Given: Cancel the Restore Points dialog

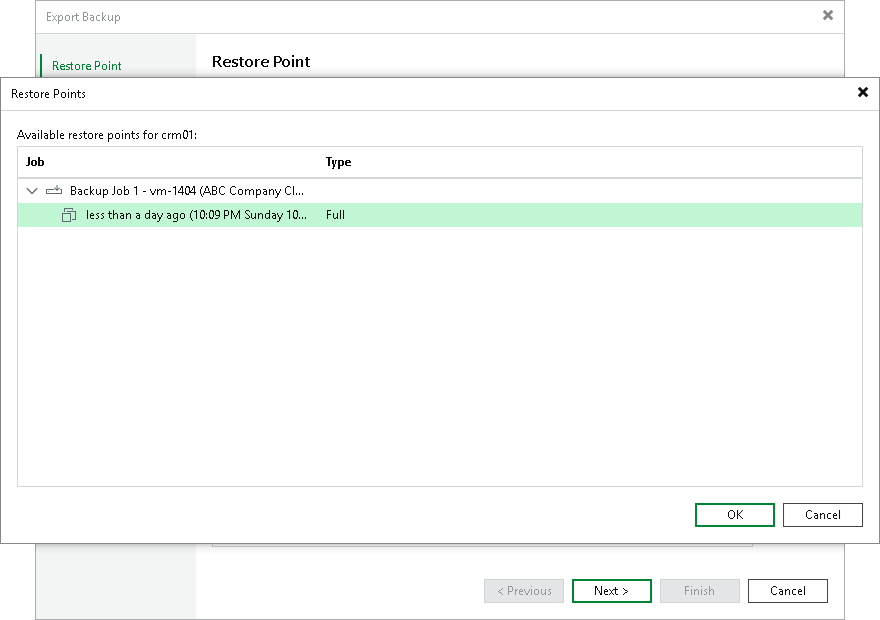Looking at the screenshot, I should (x=822, y=514).
